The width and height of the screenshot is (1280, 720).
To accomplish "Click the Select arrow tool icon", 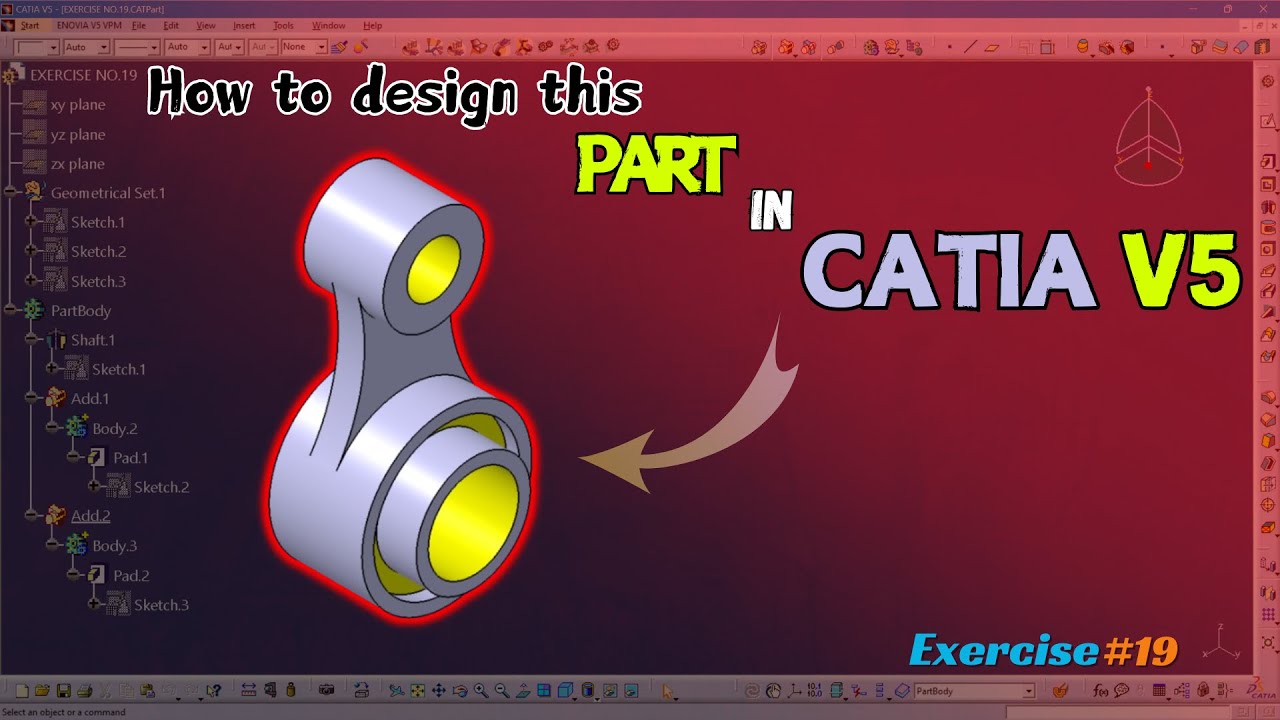I will 667,690.
